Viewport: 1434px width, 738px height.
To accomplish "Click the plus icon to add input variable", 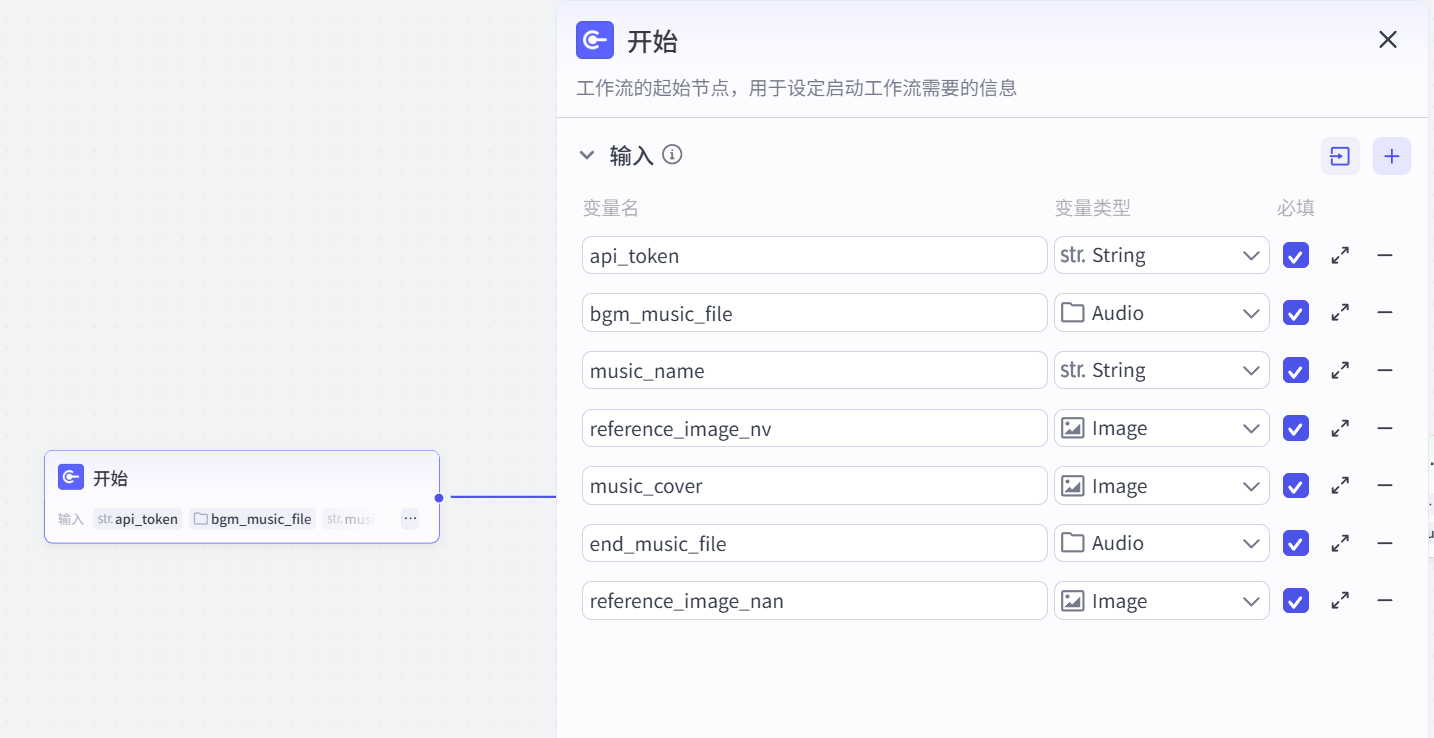I will [1391, 156].
